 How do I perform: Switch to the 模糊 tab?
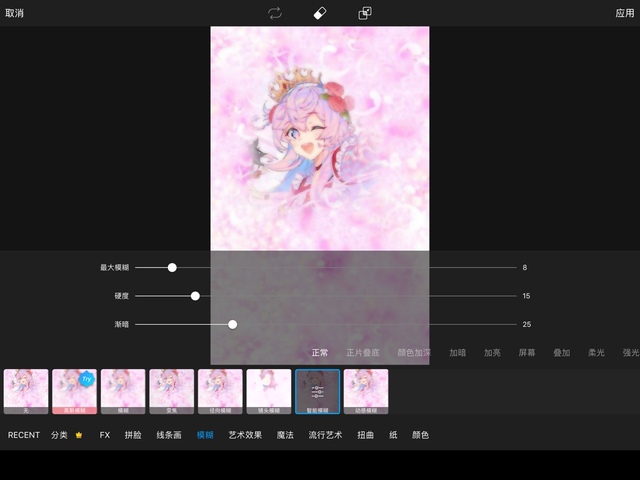click(205, 435)
